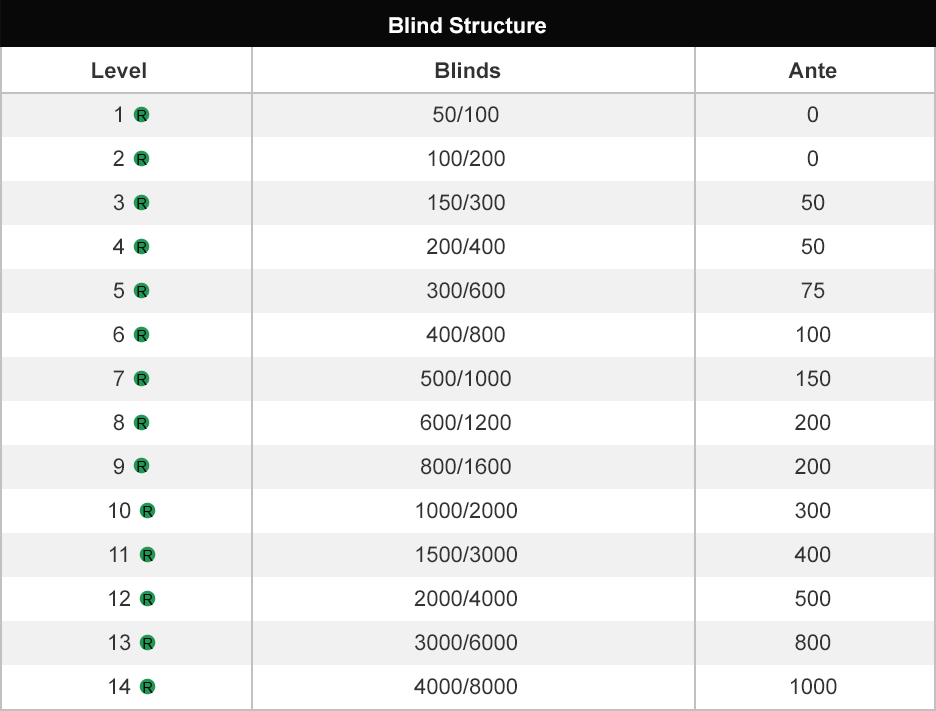Click the R icon next to level 7
The width and height of the screenshot is (936, 711).
click(141, 379)
